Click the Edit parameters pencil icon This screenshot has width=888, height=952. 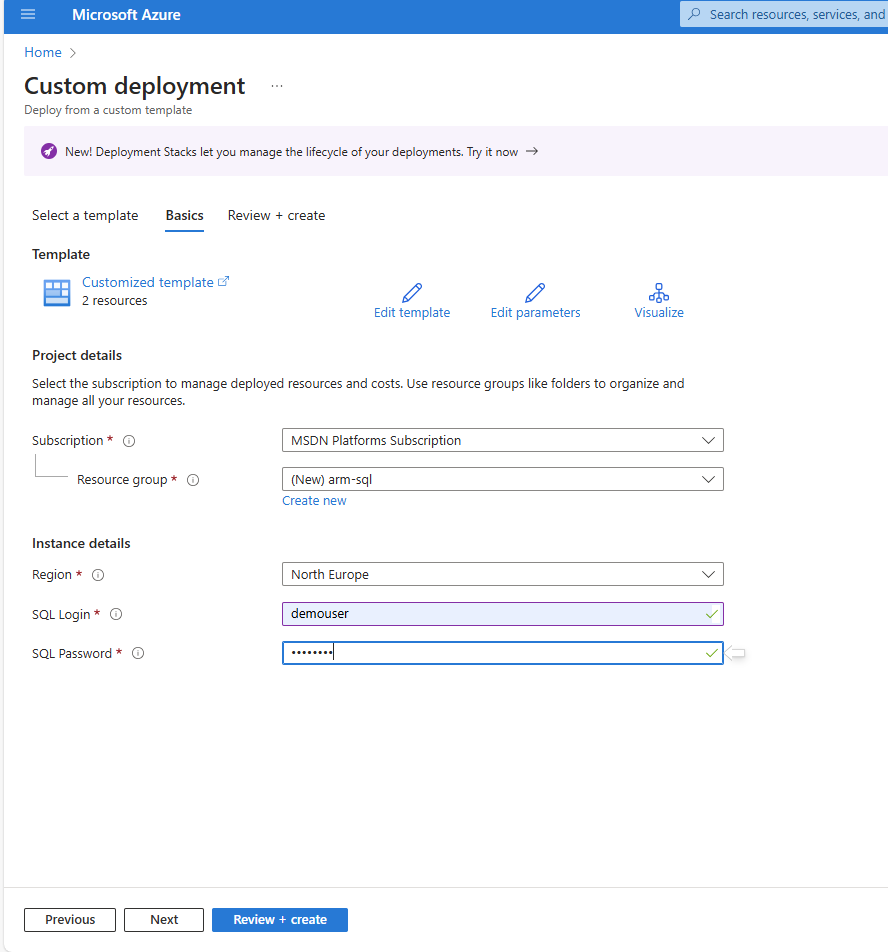tap(535, 293)
